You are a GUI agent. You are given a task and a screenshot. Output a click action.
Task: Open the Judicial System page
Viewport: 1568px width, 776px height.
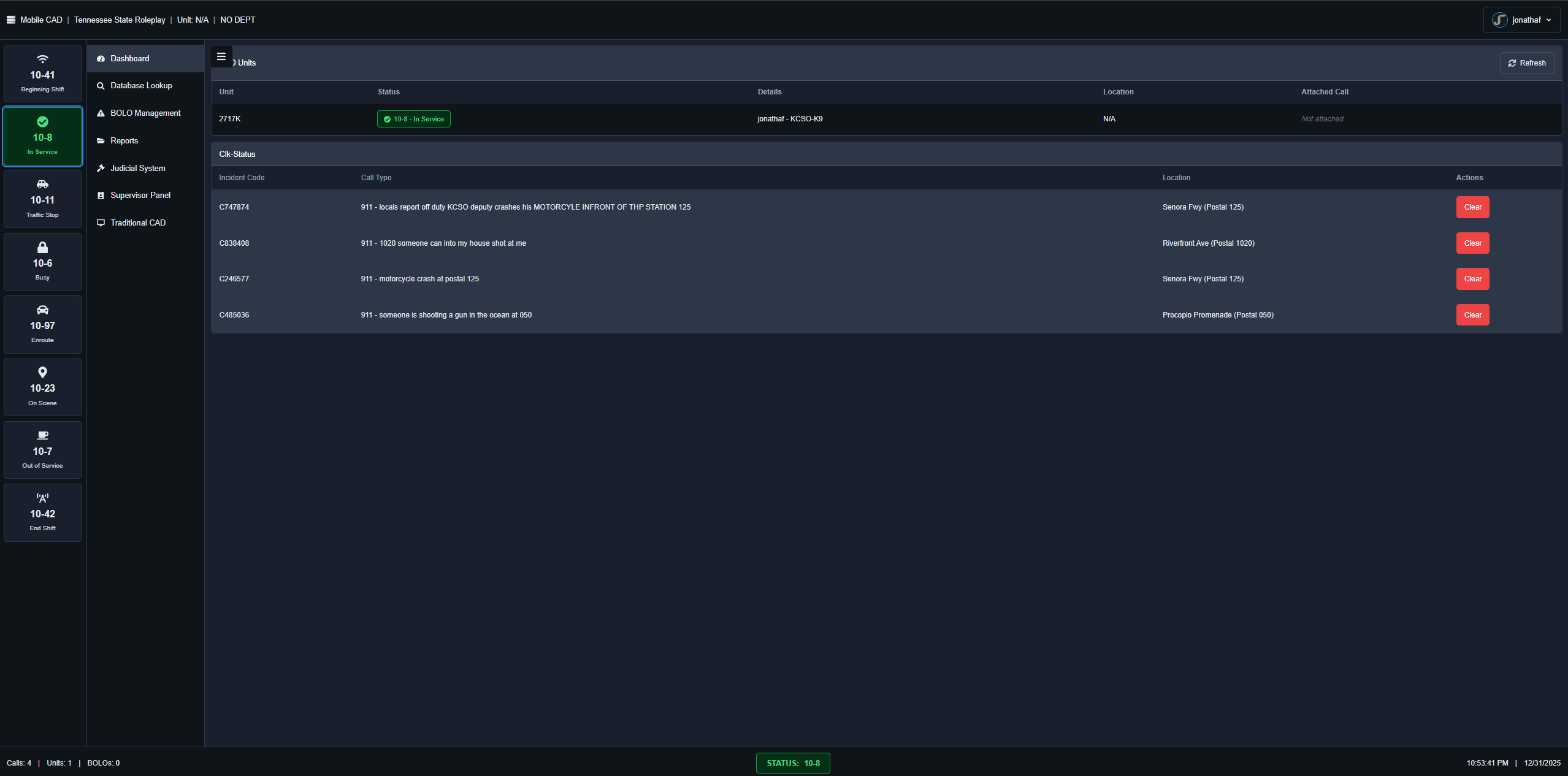(x=137, y=167)
